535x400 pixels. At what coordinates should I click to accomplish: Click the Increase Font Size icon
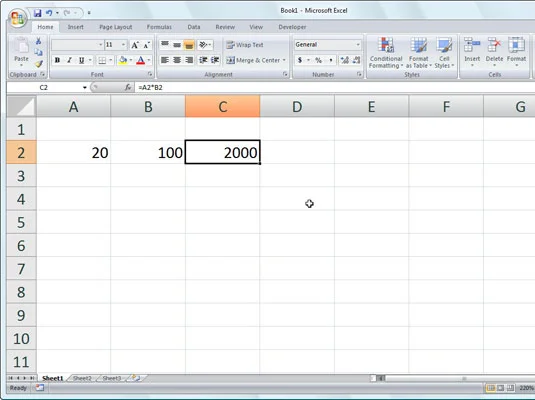coord(135,45)
